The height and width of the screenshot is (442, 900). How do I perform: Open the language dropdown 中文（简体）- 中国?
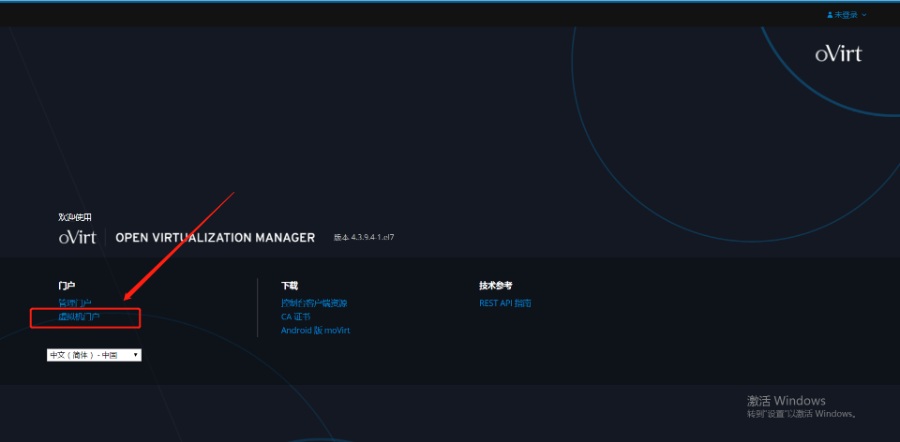pyautogui.click(x=94, y=355)
